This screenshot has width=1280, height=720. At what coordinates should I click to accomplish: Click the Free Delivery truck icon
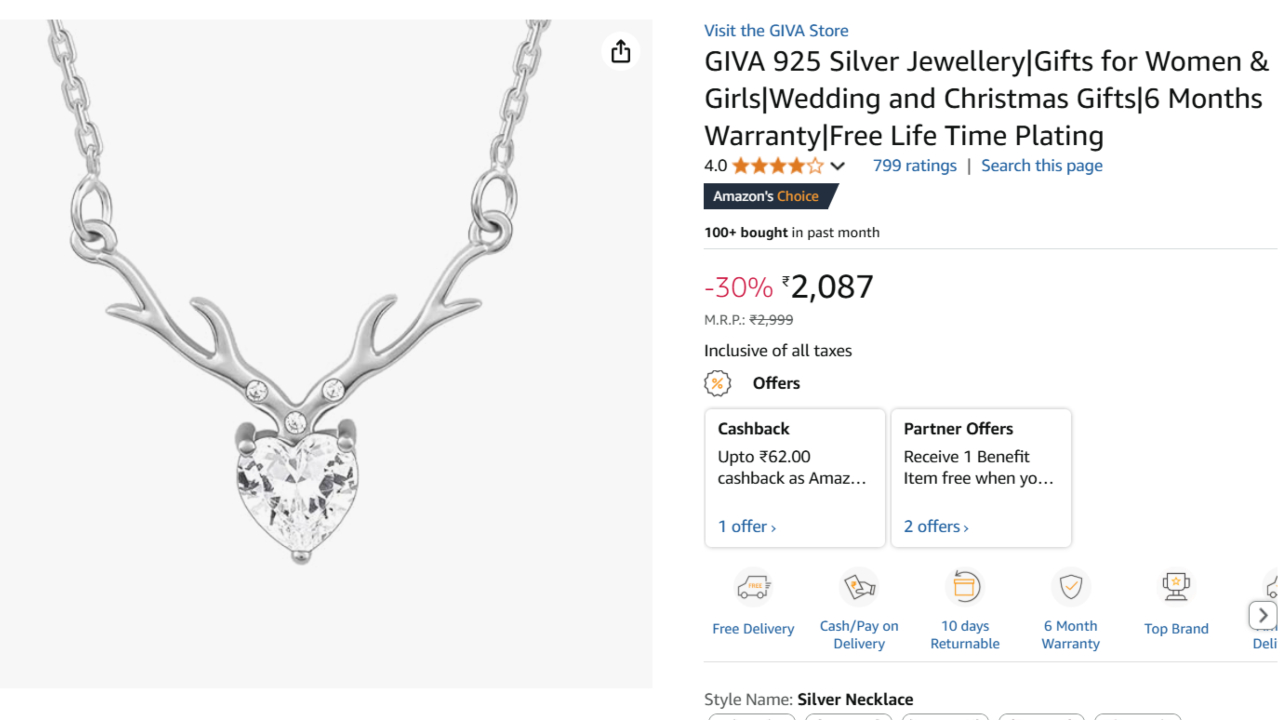click(x=753, y=587)
